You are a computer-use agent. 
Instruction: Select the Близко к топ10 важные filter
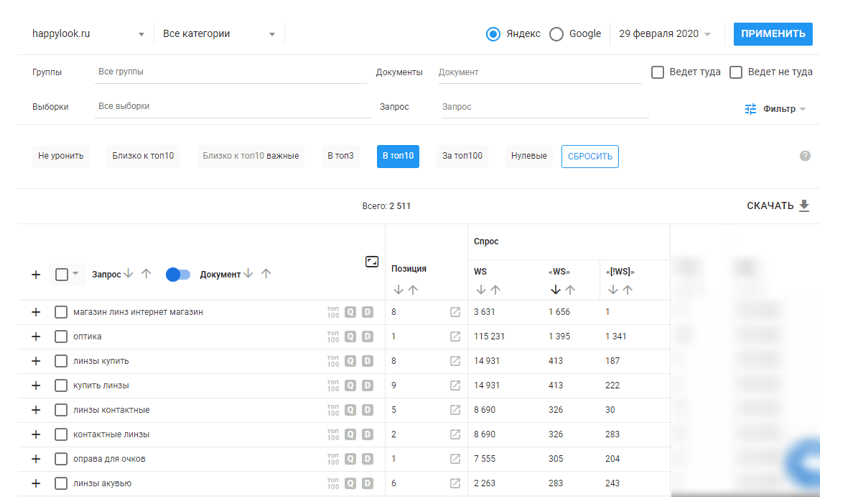(251, 156)
